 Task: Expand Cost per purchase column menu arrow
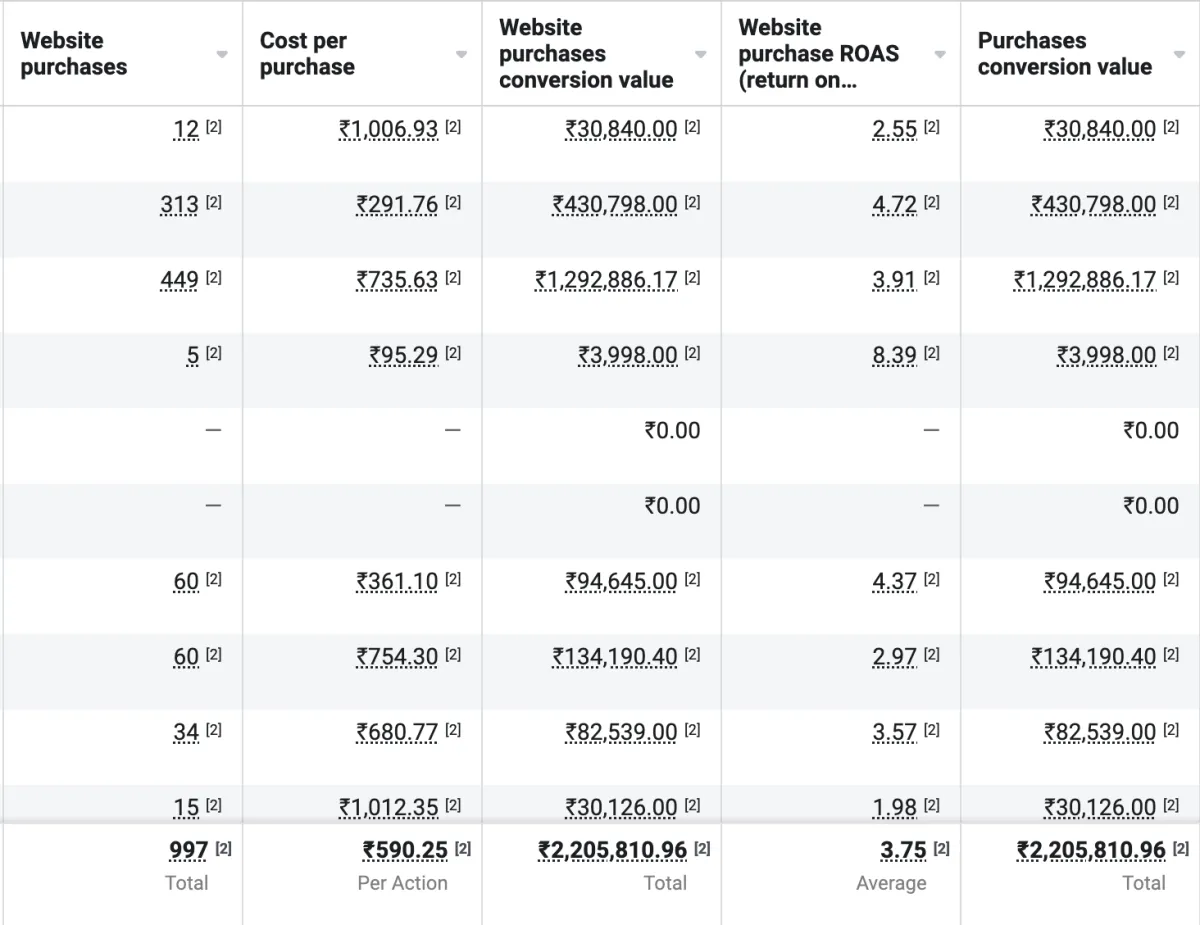coord(461,54)
